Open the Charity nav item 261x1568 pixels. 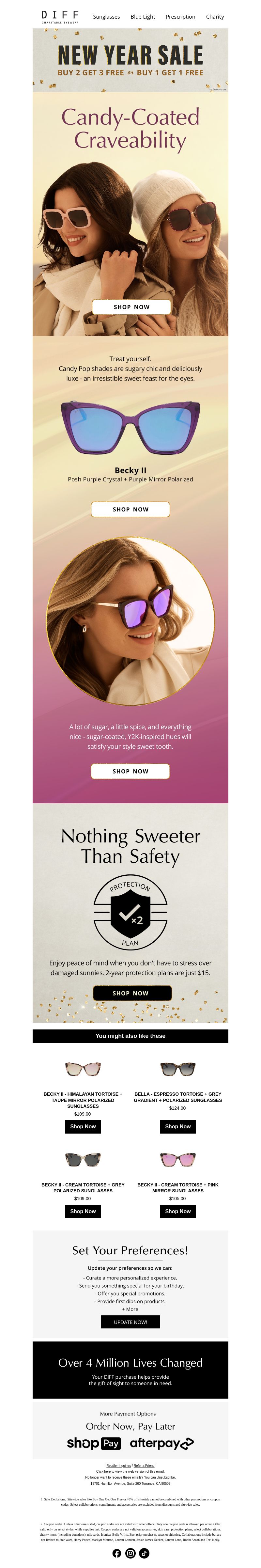(x=215, y=17)
